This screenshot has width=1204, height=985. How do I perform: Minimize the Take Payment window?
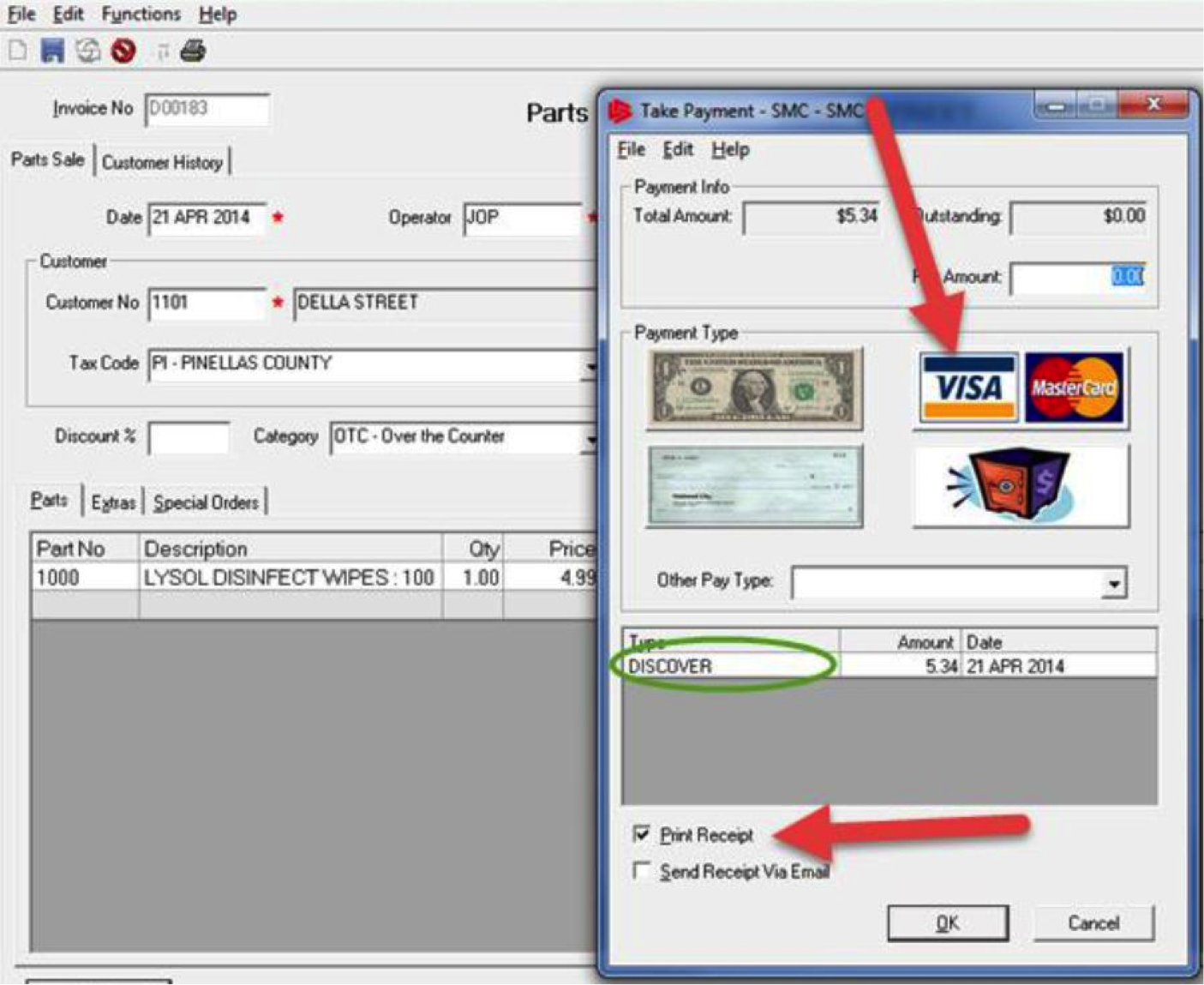coord(1056,105)
